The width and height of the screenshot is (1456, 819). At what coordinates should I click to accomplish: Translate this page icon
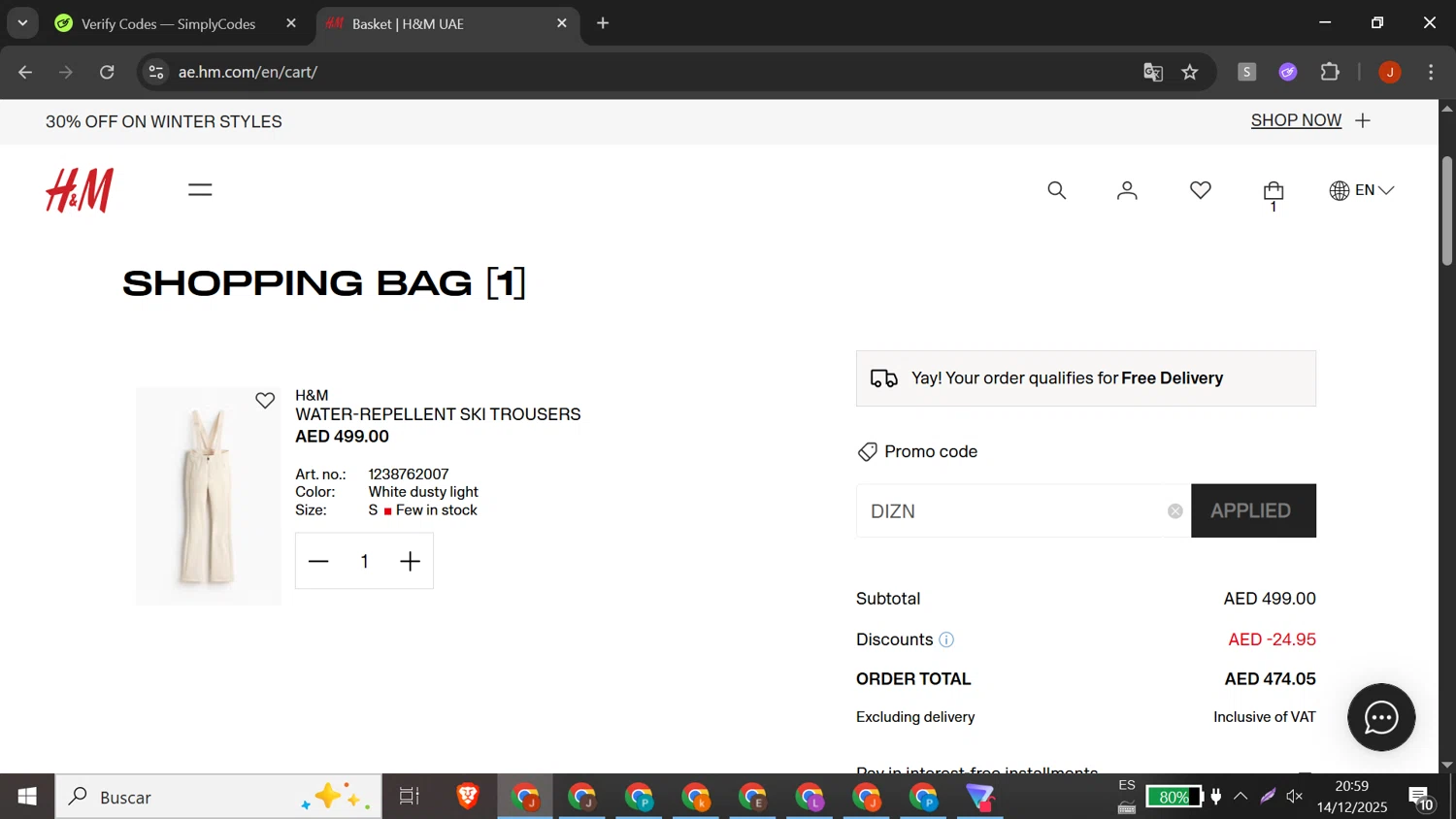tap(1153, 72)
